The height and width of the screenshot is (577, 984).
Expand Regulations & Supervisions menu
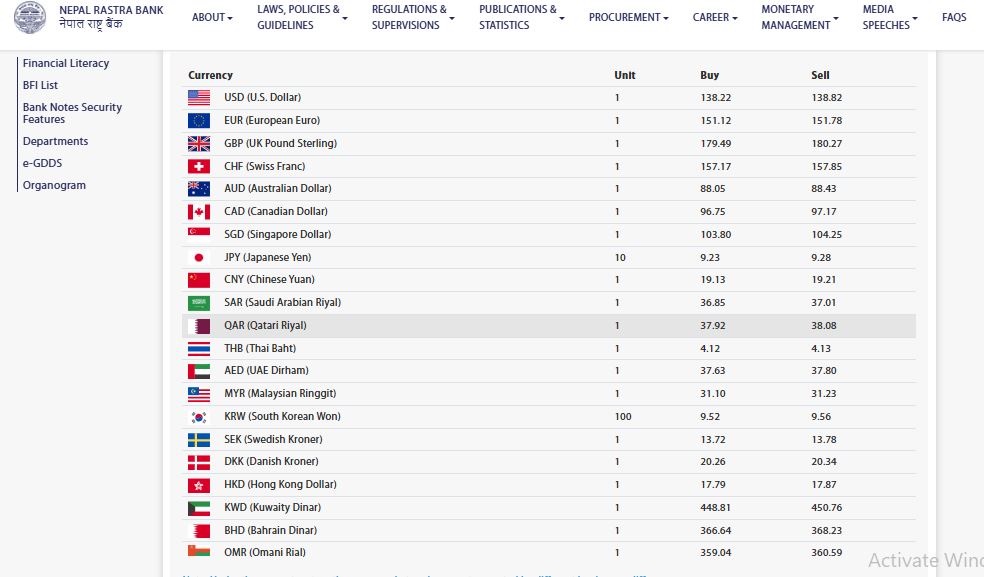pos(413,17)
